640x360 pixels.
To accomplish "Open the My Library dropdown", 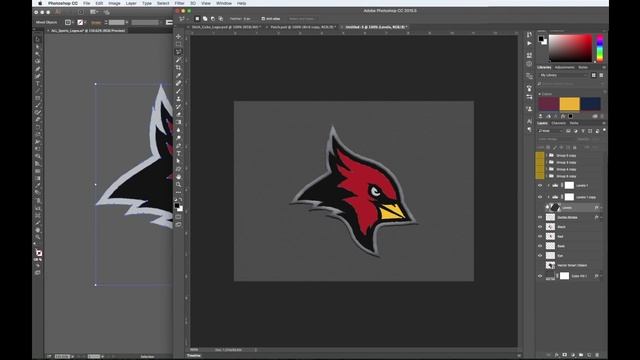I will 564,76.
